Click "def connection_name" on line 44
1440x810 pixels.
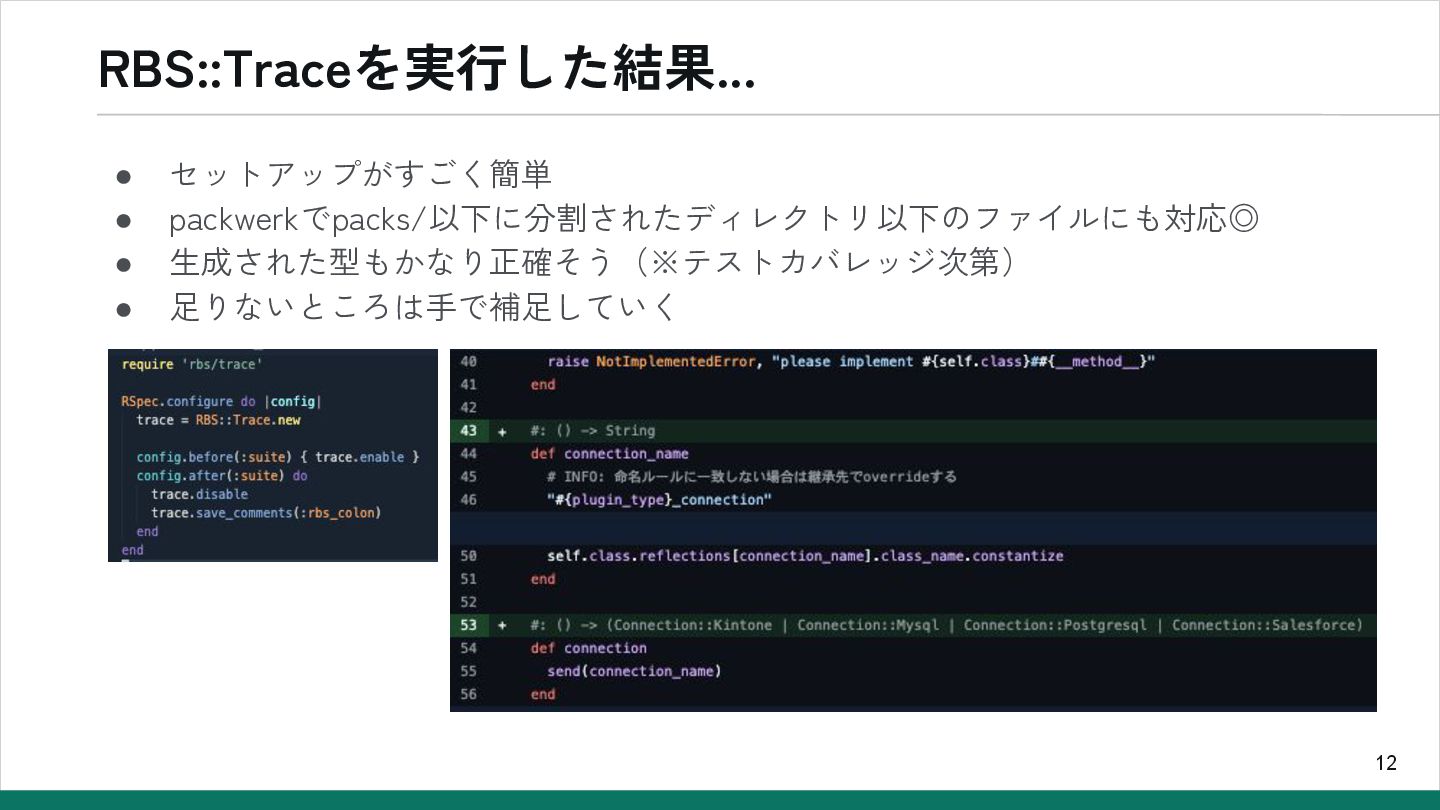[x=609, y=453]
